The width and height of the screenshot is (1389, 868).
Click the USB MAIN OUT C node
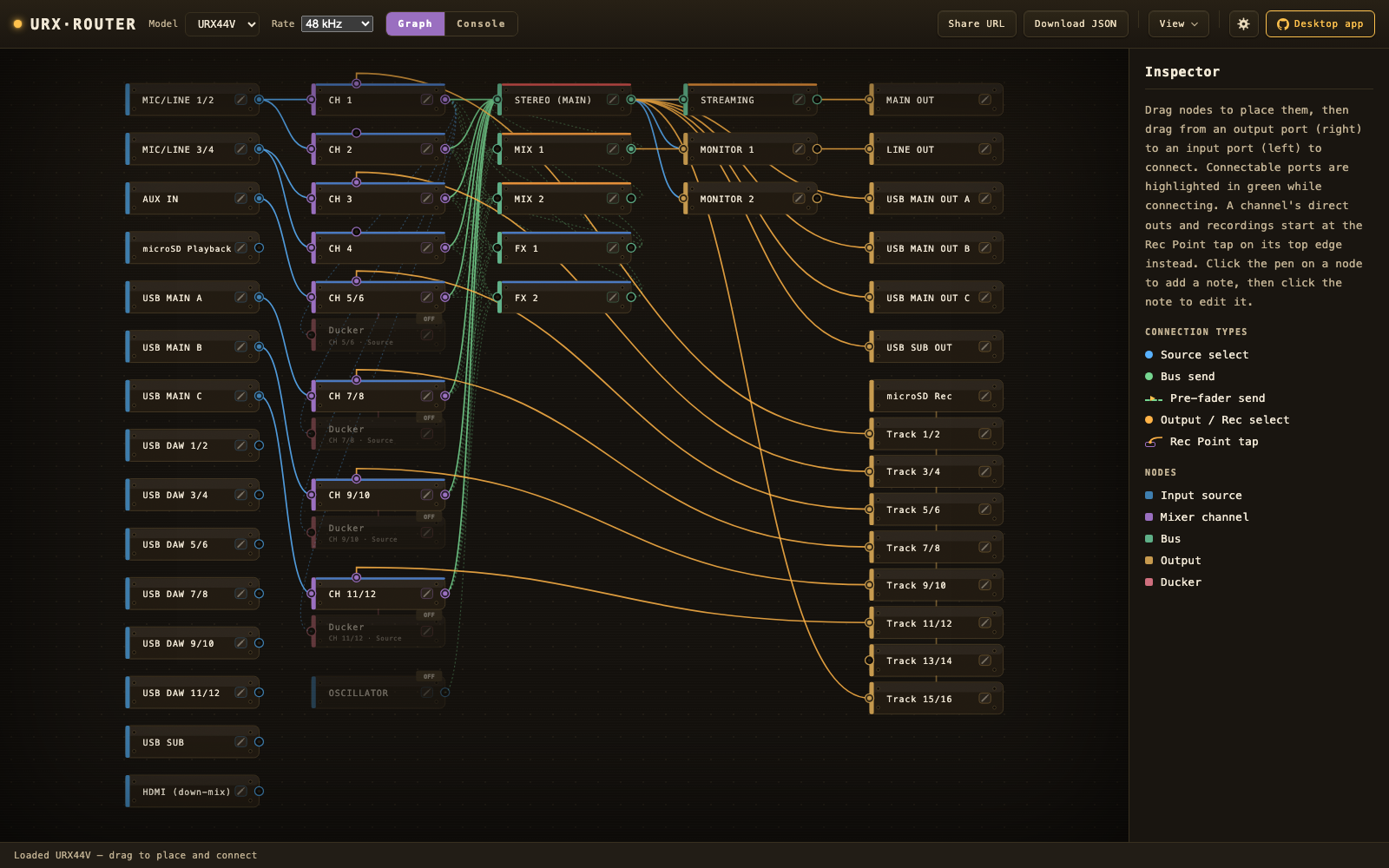936,298
